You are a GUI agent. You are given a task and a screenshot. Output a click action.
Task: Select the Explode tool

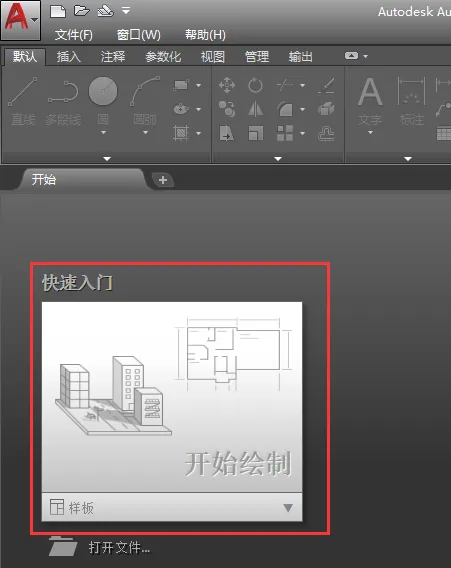coord(326,109)
